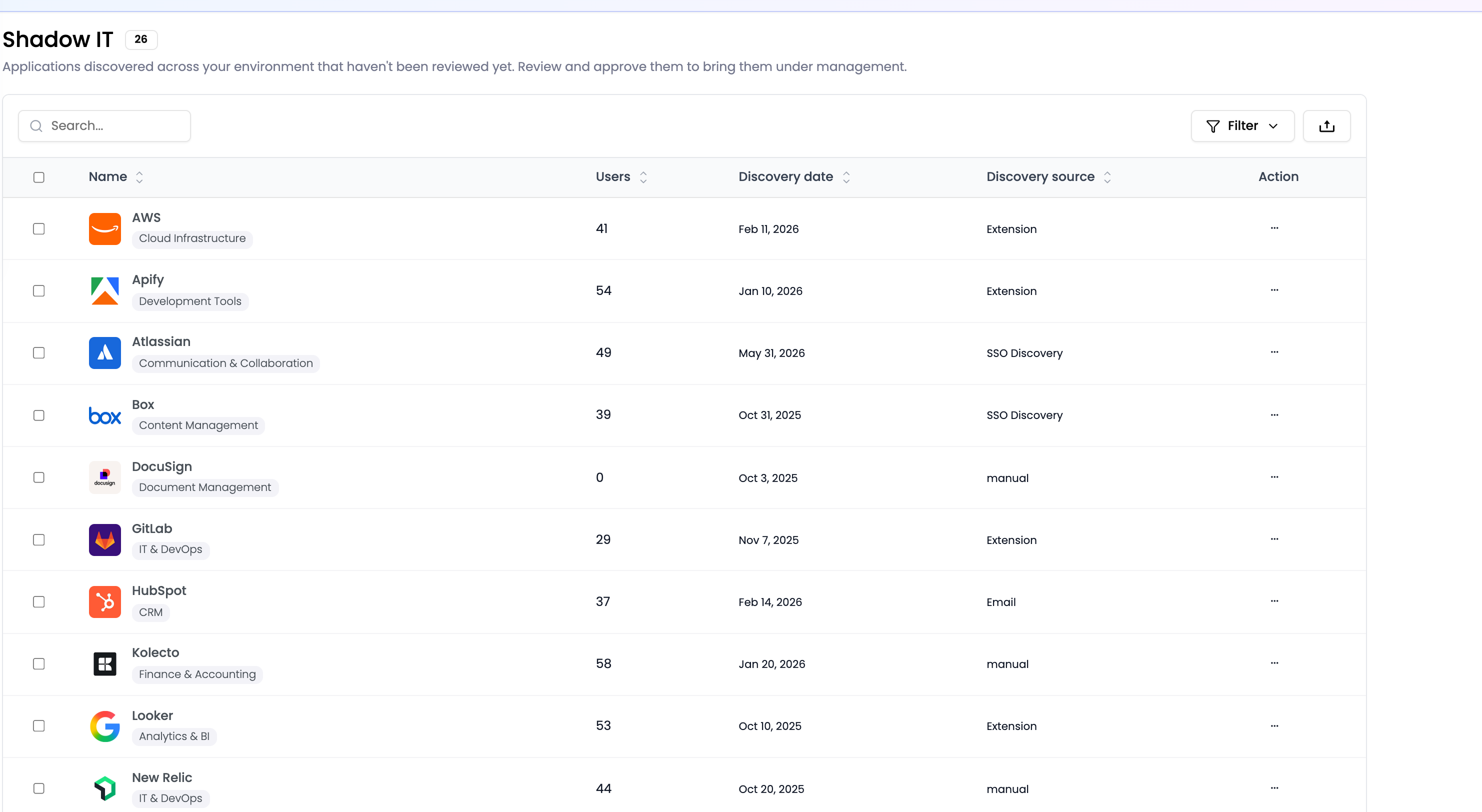Click the Finance & Accounting tag
The height and width of the screenshot is (812, 1482).
[x=197, y=674]
